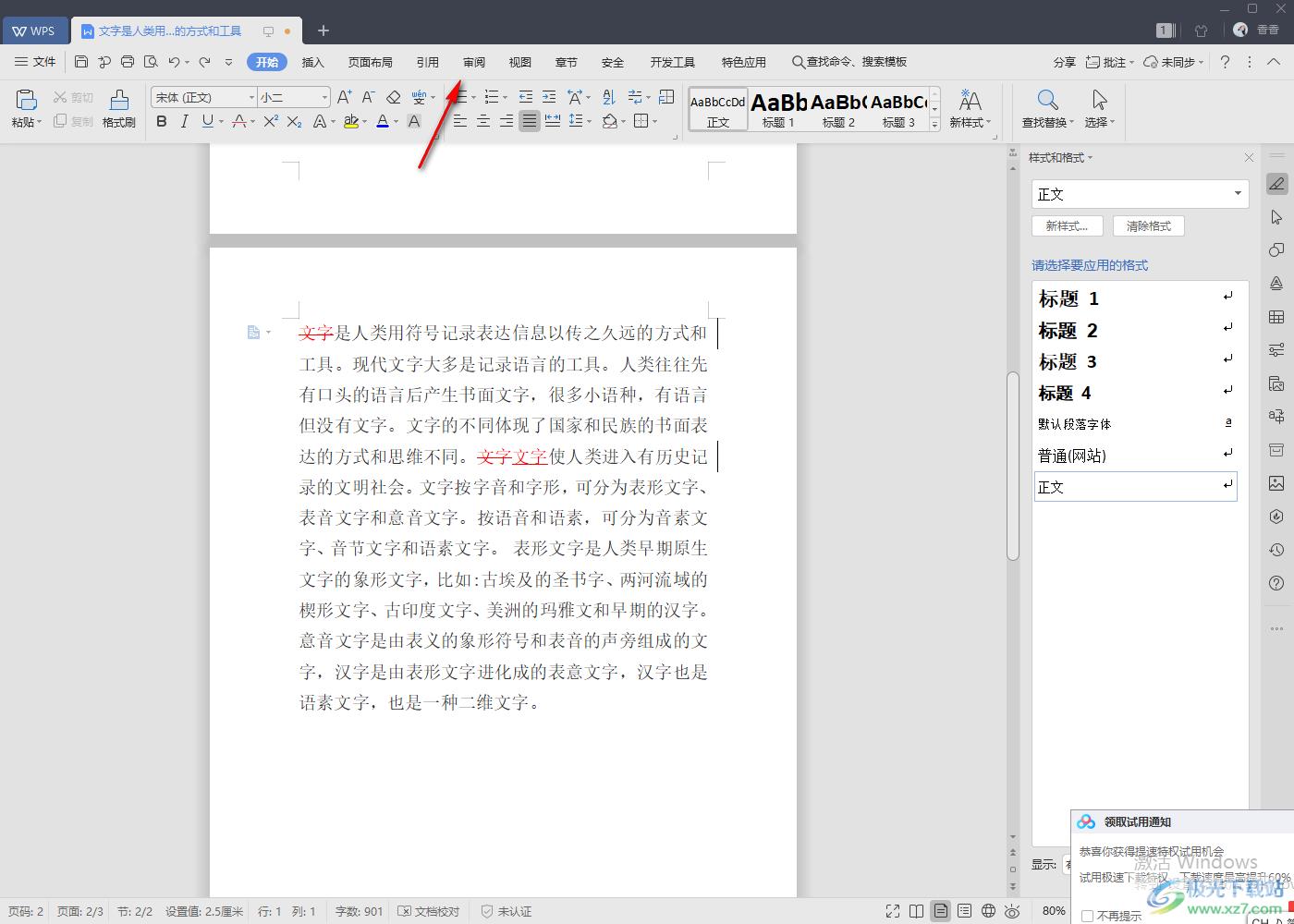Apply superscript formatting

point(271,121)
